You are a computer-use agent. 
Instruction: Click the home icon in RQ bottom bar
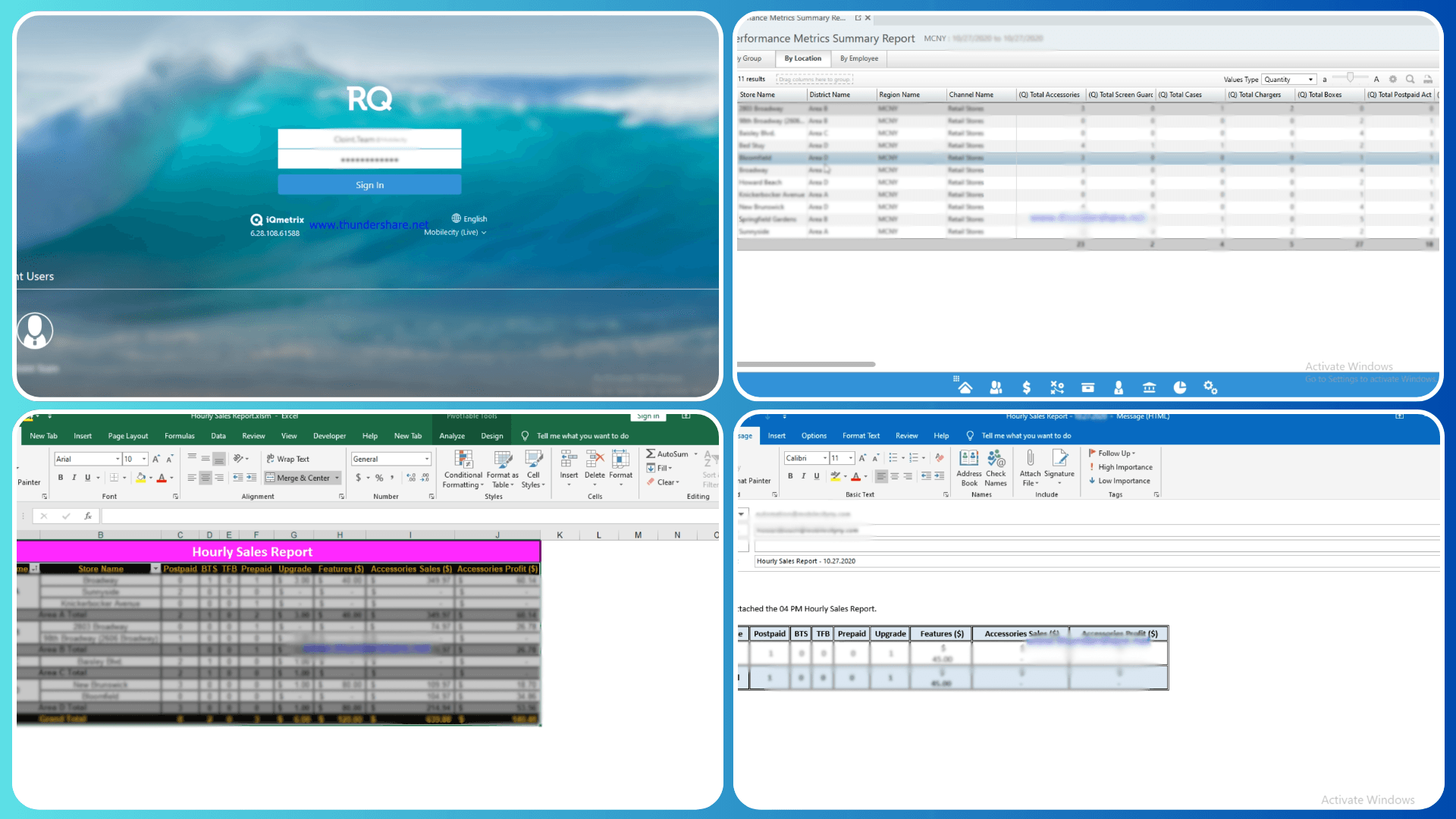(x=965, y=388)
